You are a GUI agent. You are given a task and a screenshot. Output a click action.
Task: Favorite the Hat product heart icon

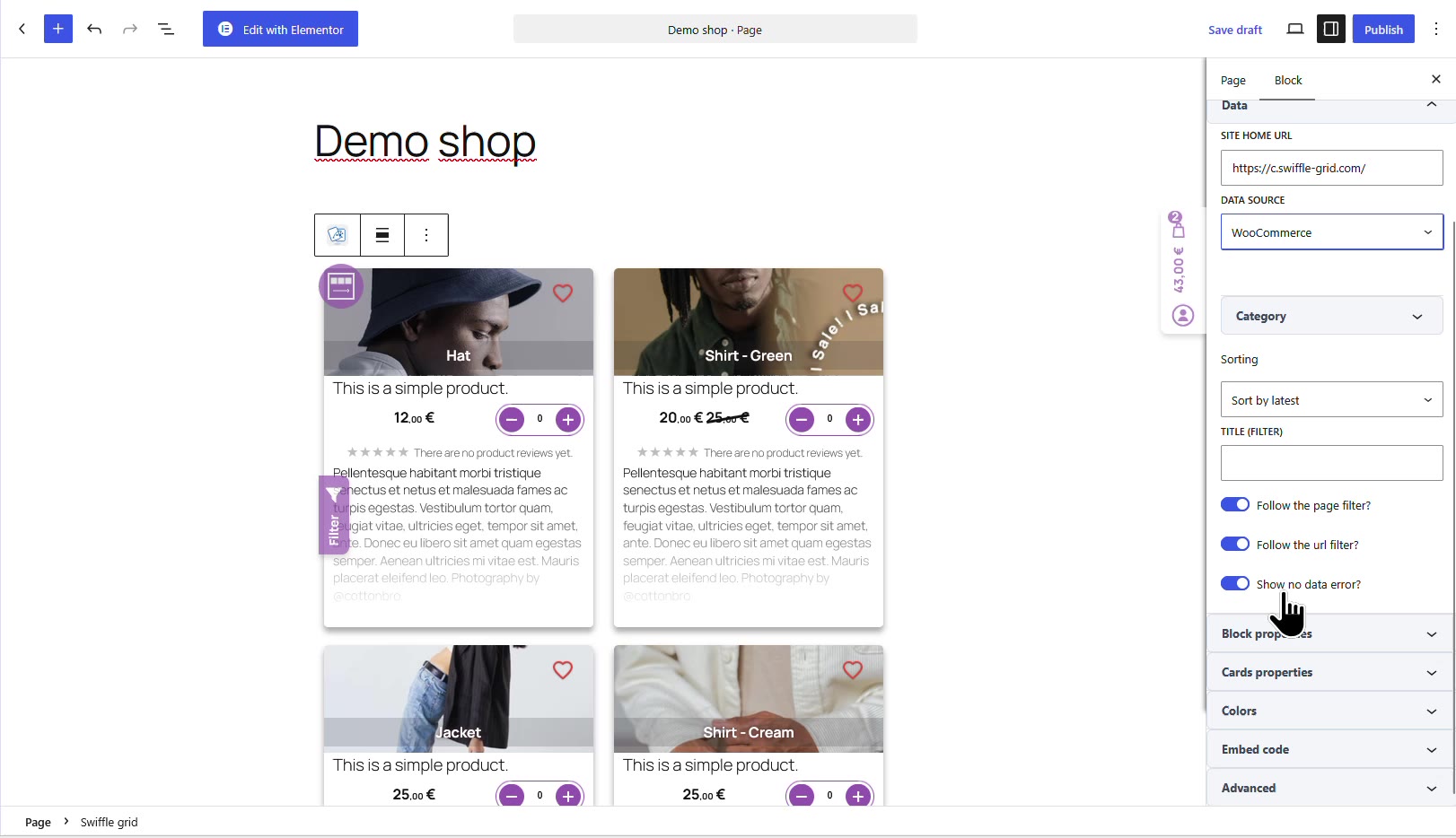click(563, 293)
